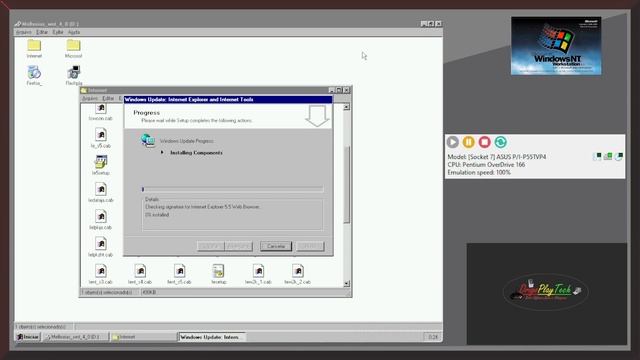Click the selected-objects status bar in Internet window

point(109,292)
